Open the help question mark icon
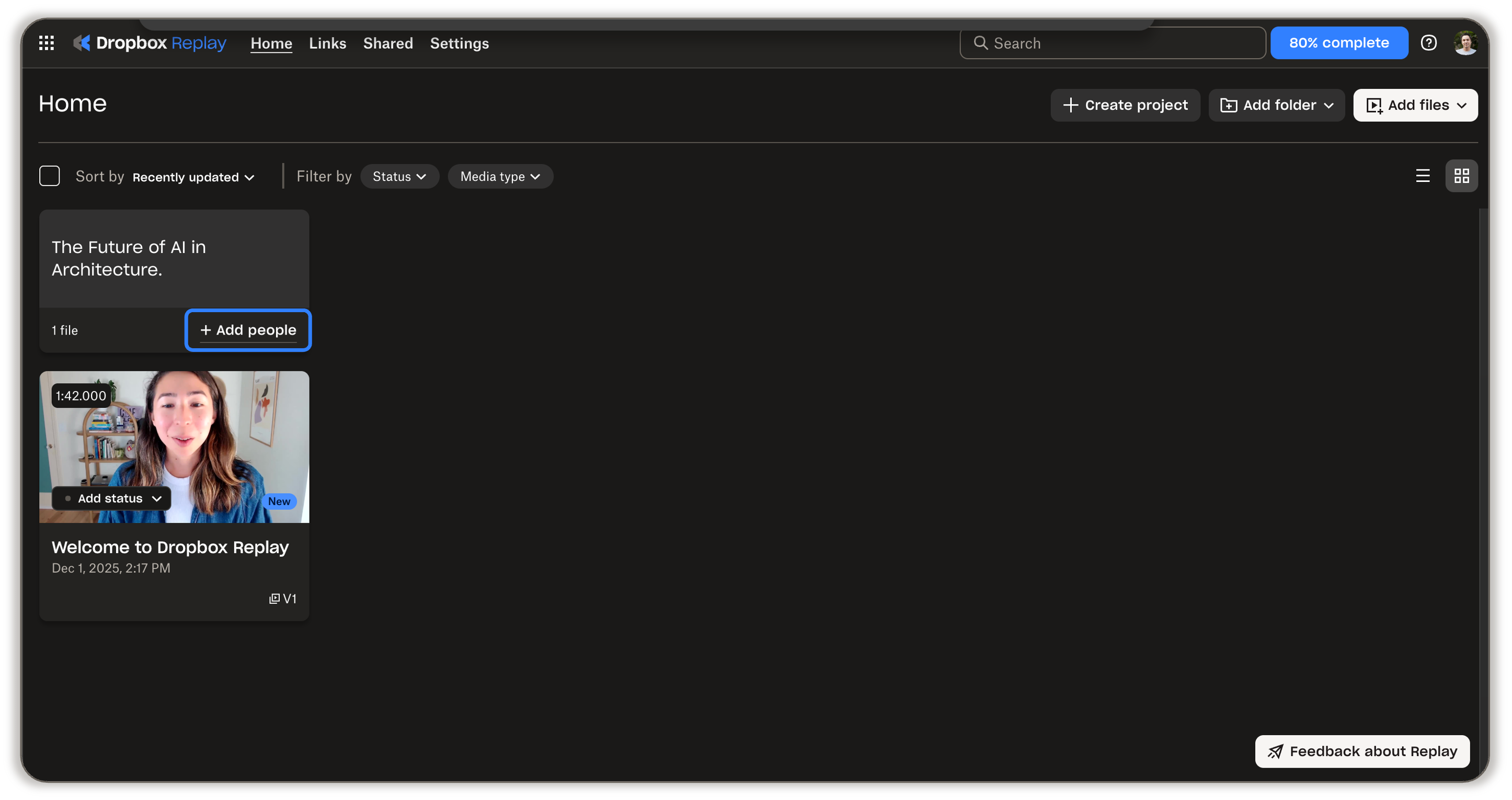 [1428, 43]
